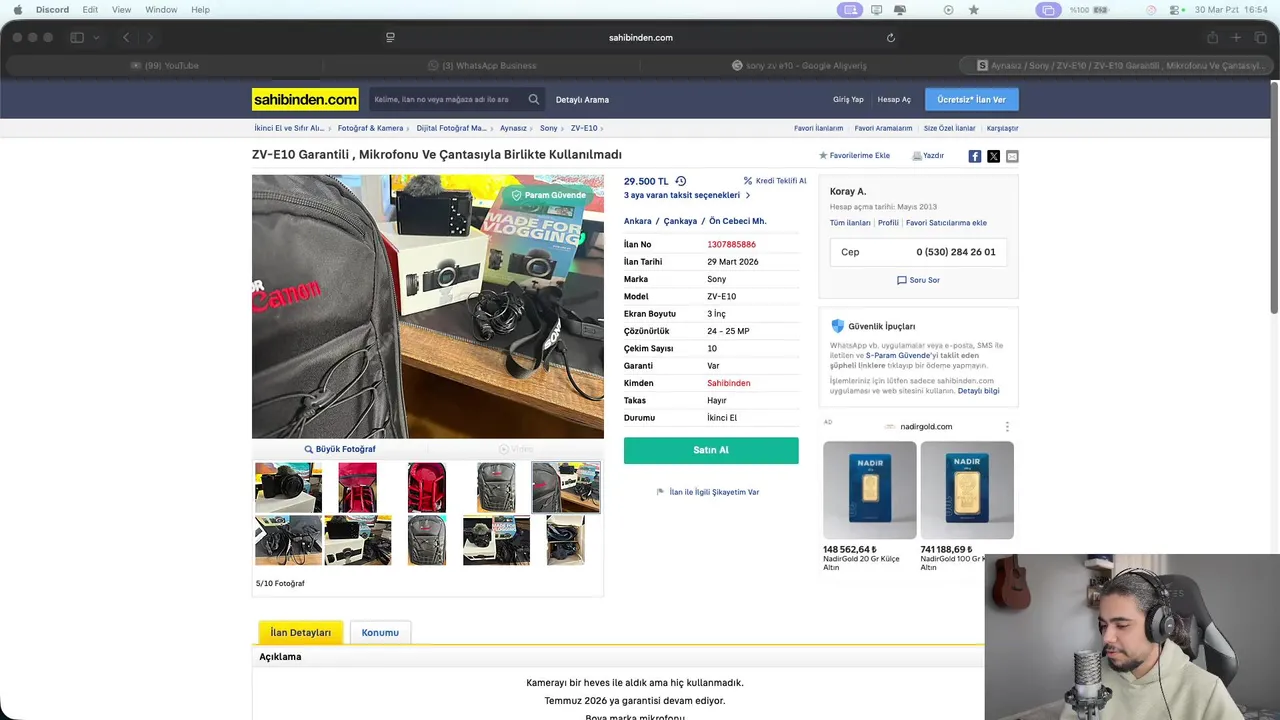Click the Soru Sor chat bubble icon
The width and height of the screenshot is (1280, 720).
coord(902,280)
